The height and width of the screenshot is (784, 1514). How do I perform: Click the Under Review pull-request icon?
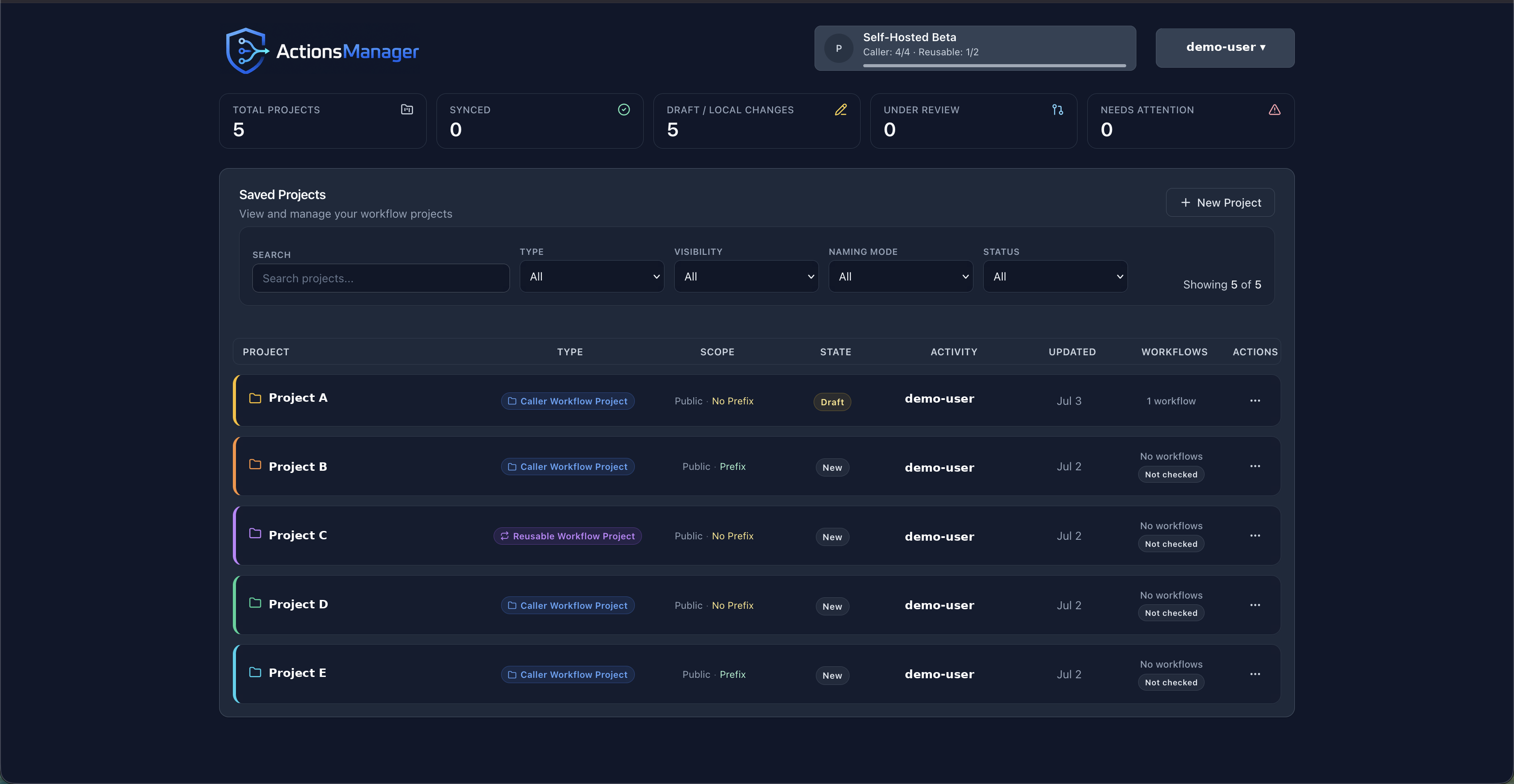(x=1057, y=109)
